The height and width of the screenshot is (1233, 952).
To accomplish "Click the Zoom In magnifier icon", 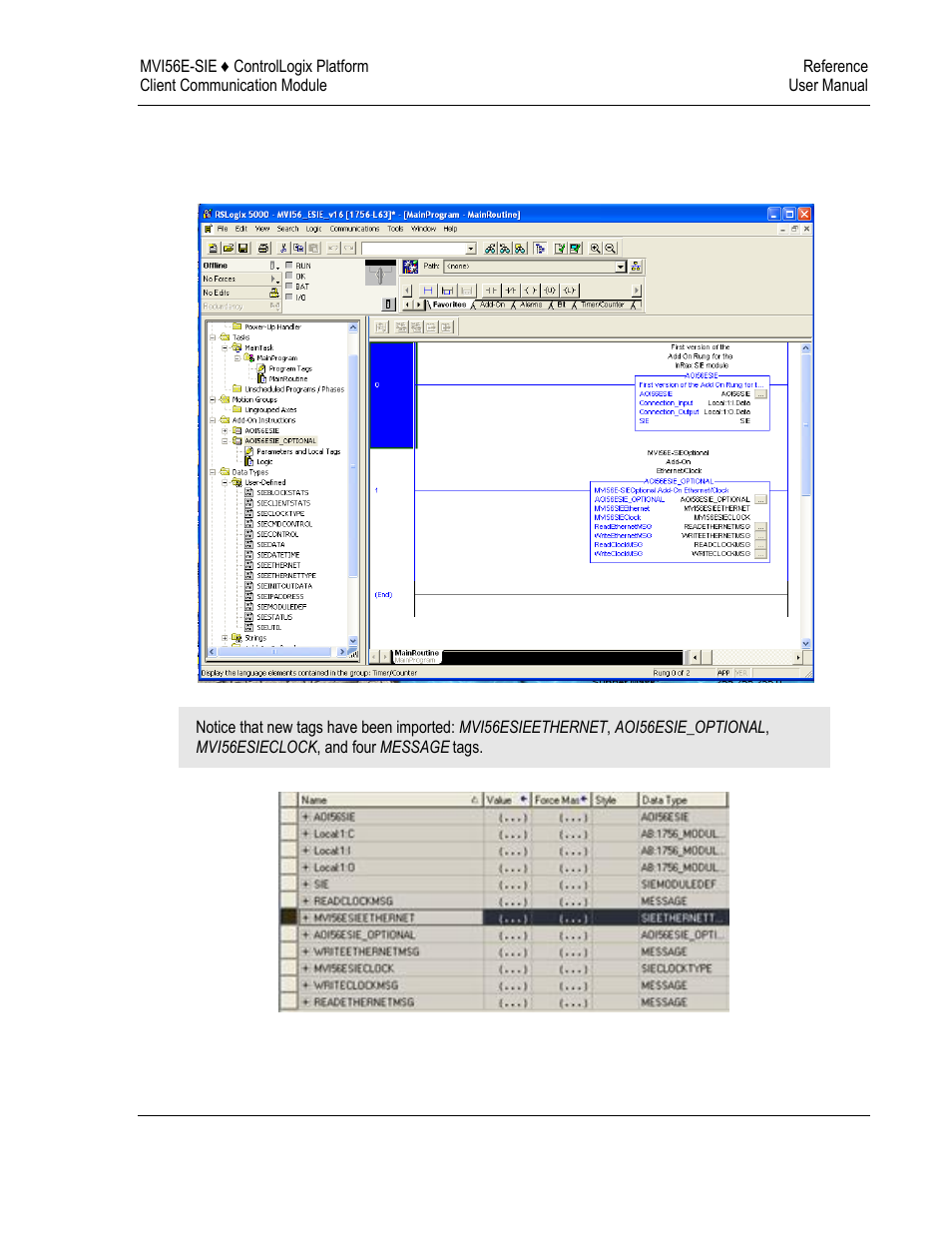I will coord(596,249).
